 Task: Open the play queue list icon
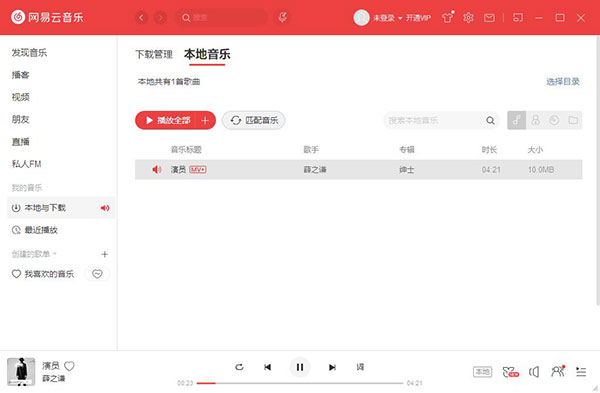581,372
